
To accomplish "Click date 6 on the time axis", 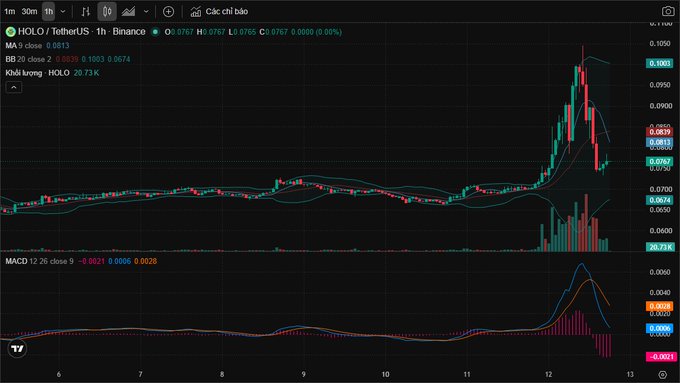I will coord(59,374).
